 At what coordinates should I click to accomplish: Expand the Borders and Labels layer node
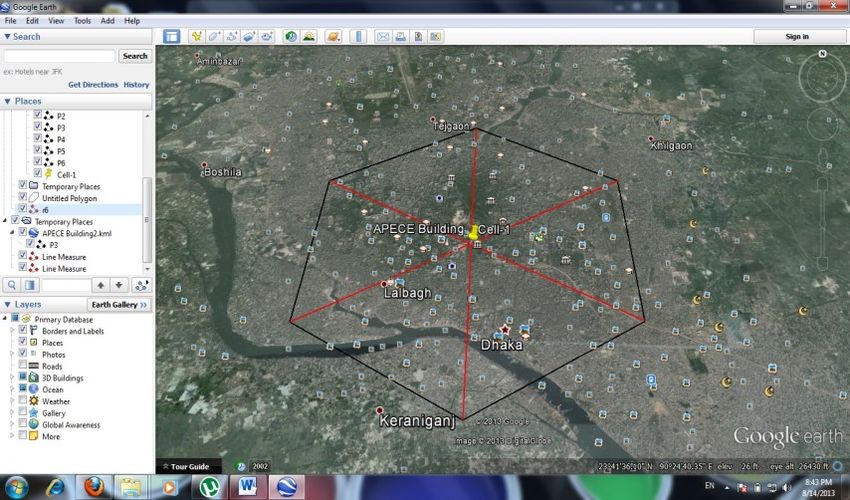tap(12, 330)
